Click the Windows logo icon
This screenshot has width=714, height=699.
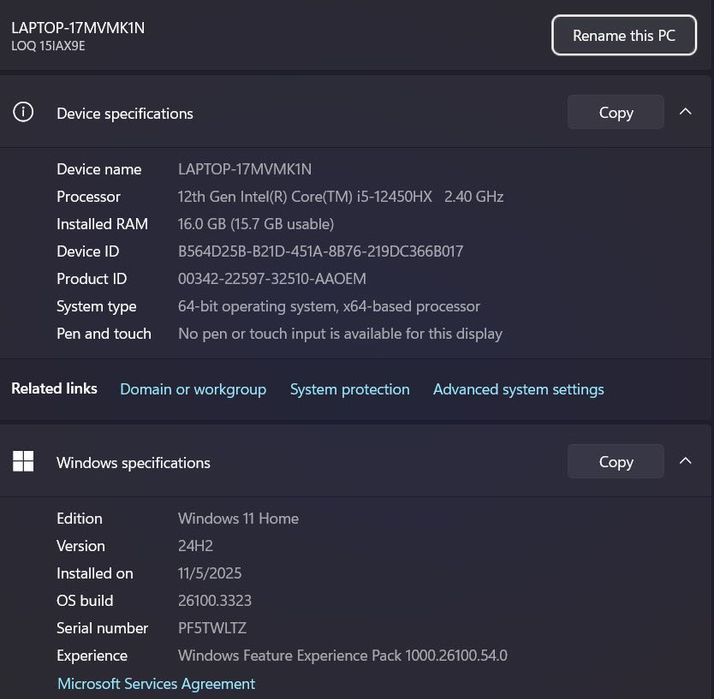pos(23,461)
